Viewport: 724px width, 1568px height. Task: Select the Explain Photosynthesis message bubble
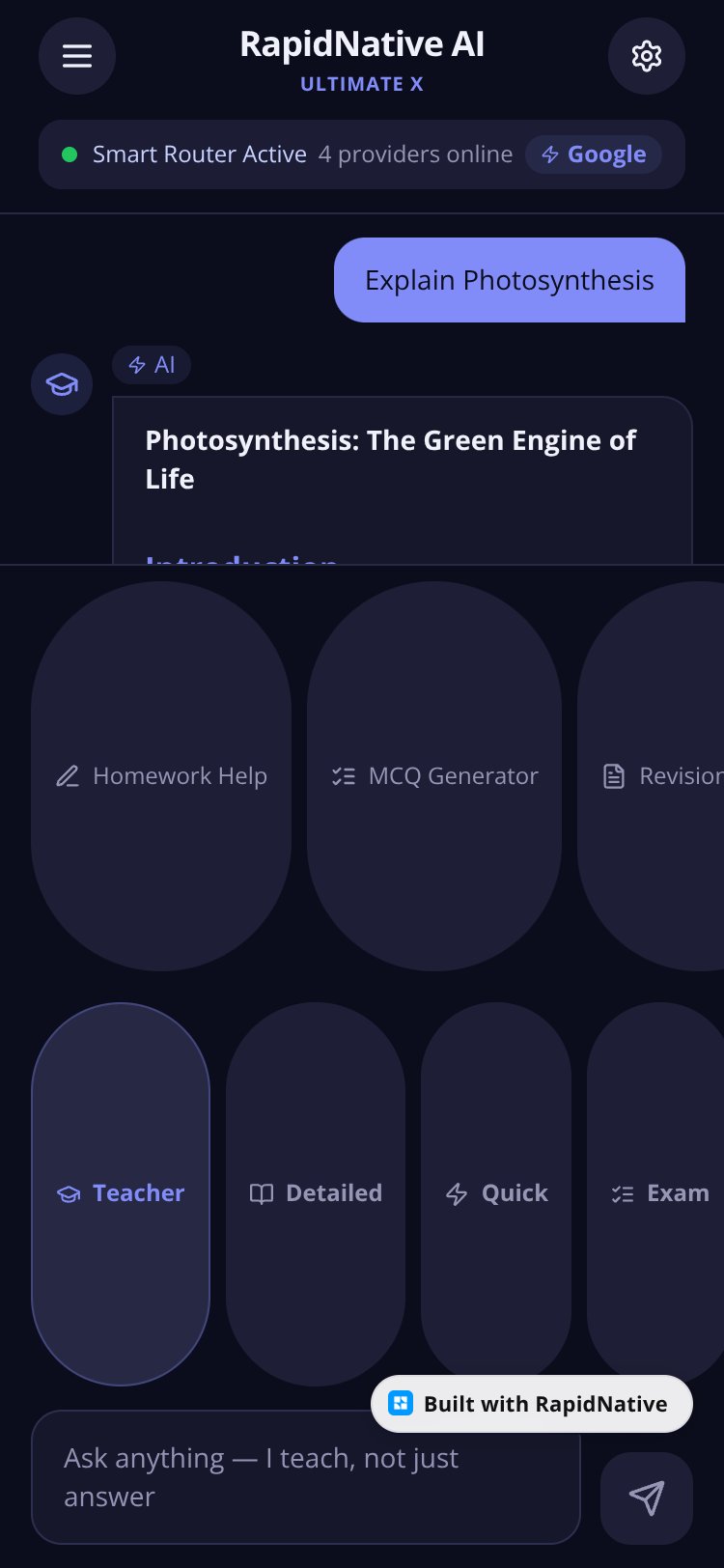tap(510, 280)
